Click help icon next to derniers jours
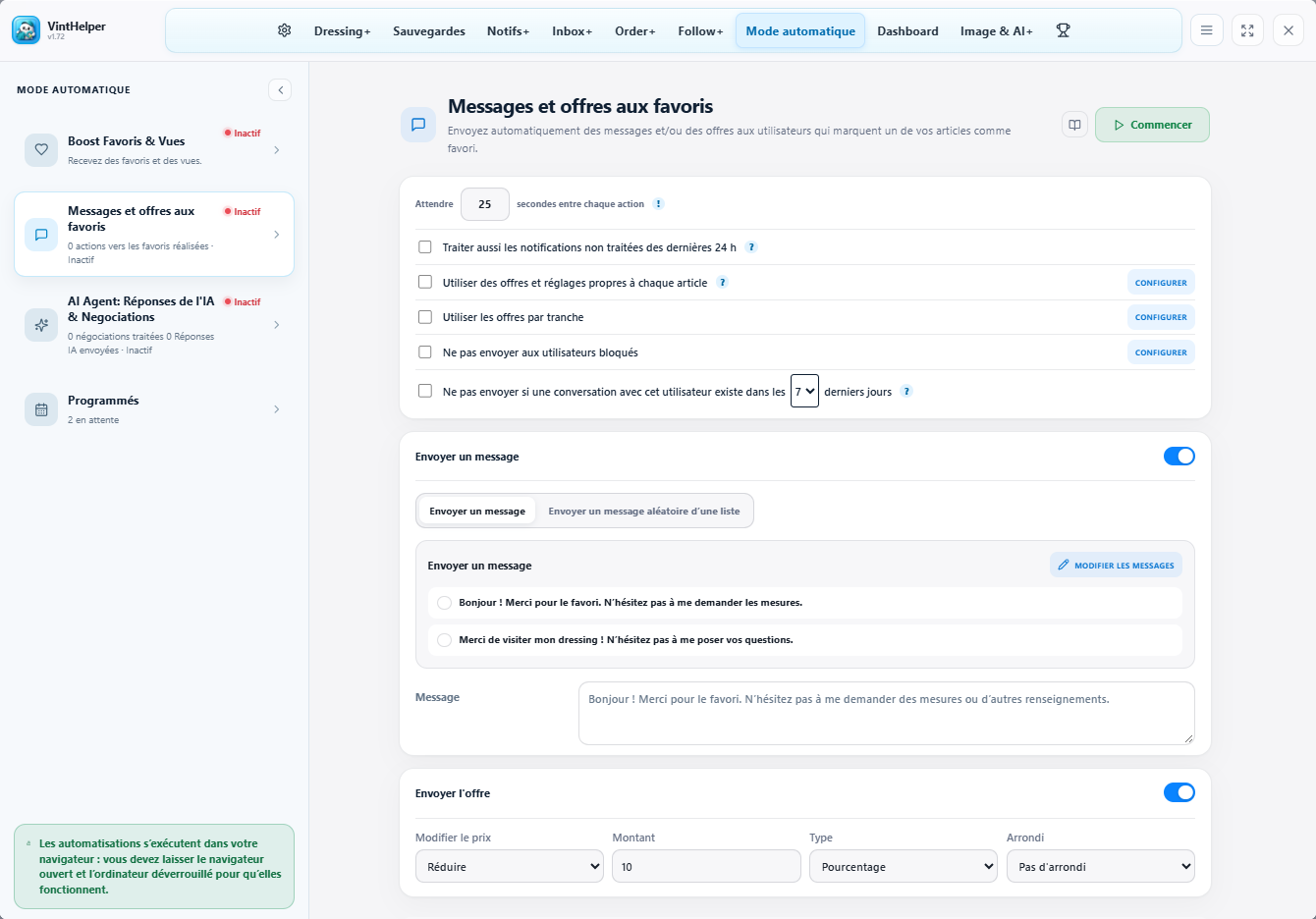Viewport: 1316px width, 919px height. (x=906, y=392)
